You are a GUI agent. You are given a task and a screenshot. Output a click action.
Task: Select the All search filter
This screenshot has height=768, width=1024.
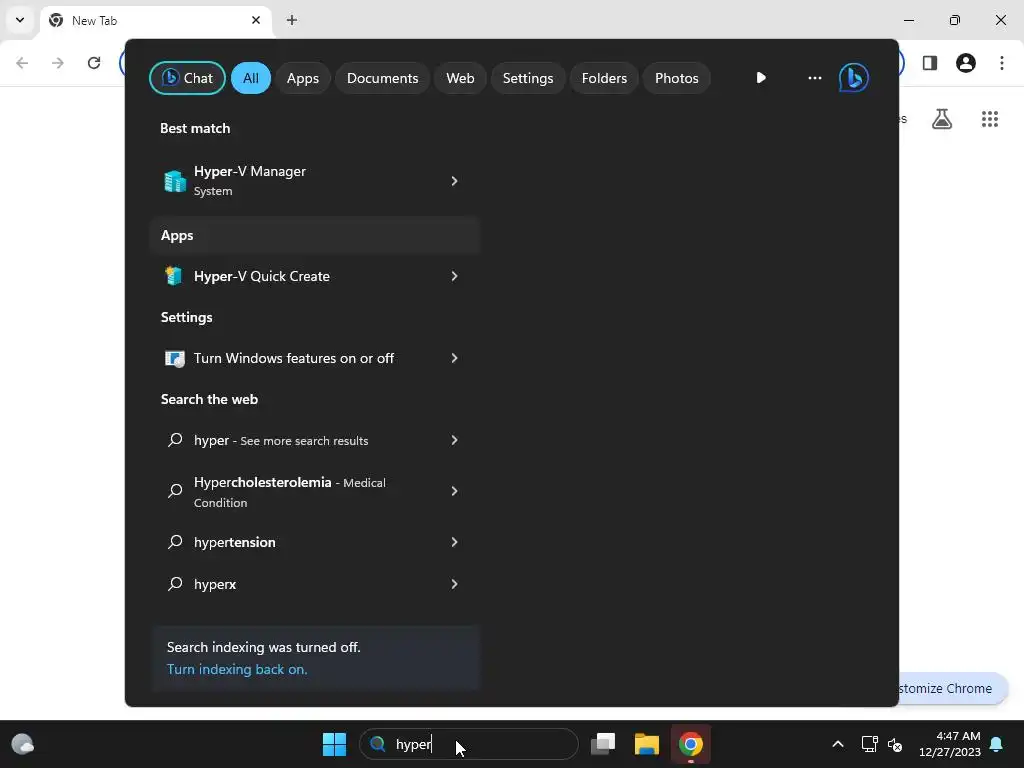click(x=251, y=78)
